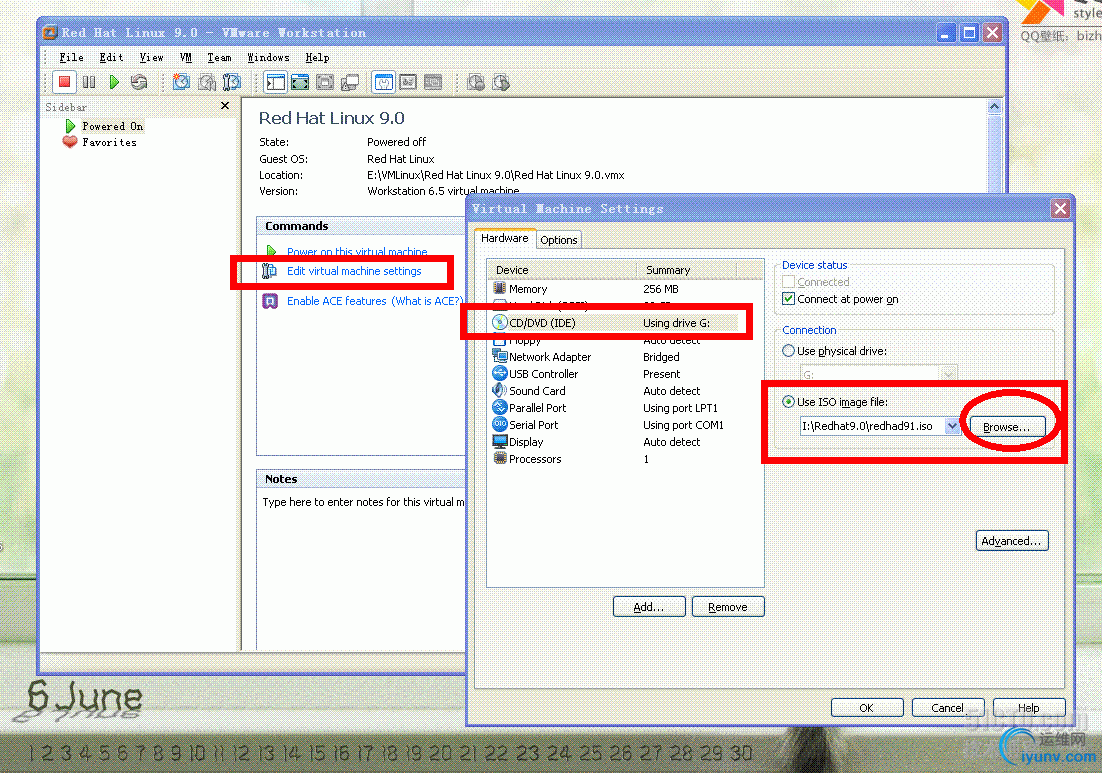
Task: Click the Advanced... button
Action: point(1012,540)
